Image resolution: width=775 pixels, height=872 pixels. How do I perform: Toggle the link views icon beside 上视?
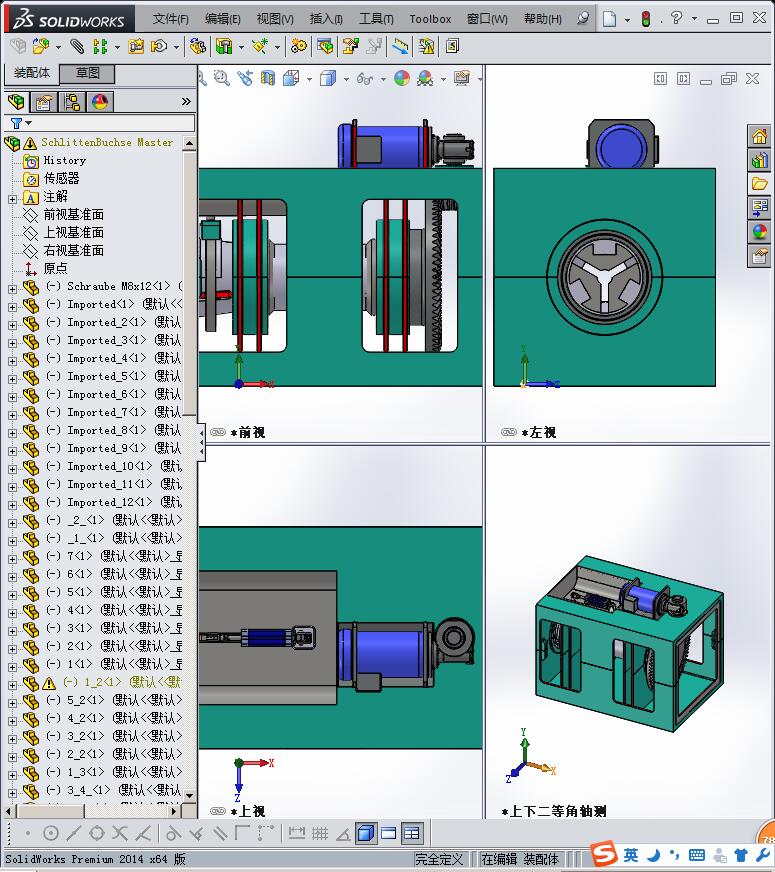point(218,811)
